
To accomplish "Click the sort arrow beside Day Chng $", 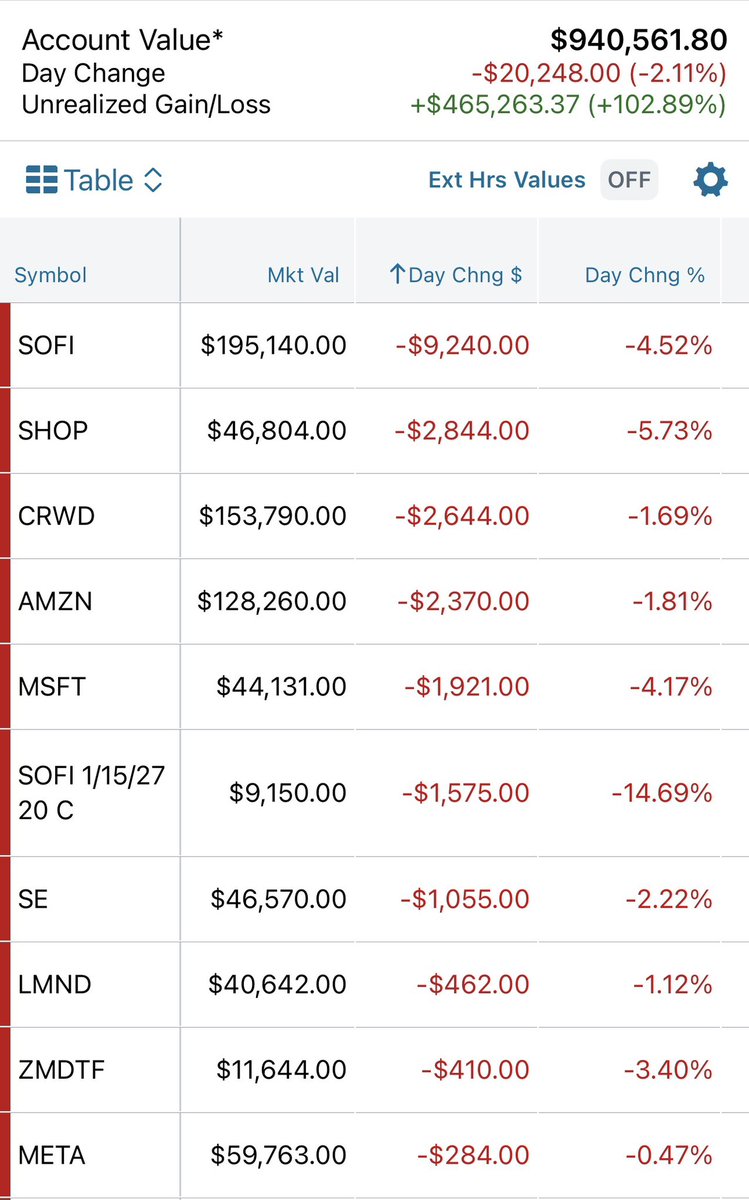I will click(x=397, y=275).
